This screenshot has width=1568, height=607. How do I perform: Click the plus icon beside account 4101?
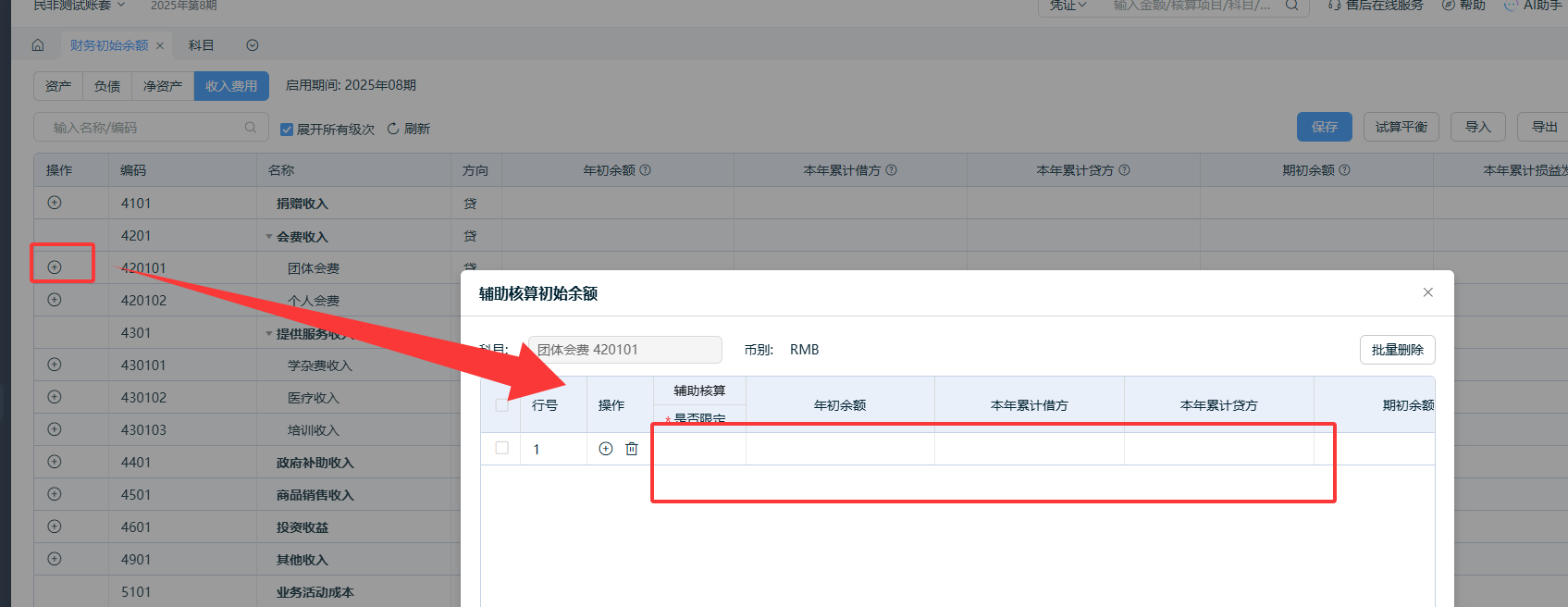point(55,203)
